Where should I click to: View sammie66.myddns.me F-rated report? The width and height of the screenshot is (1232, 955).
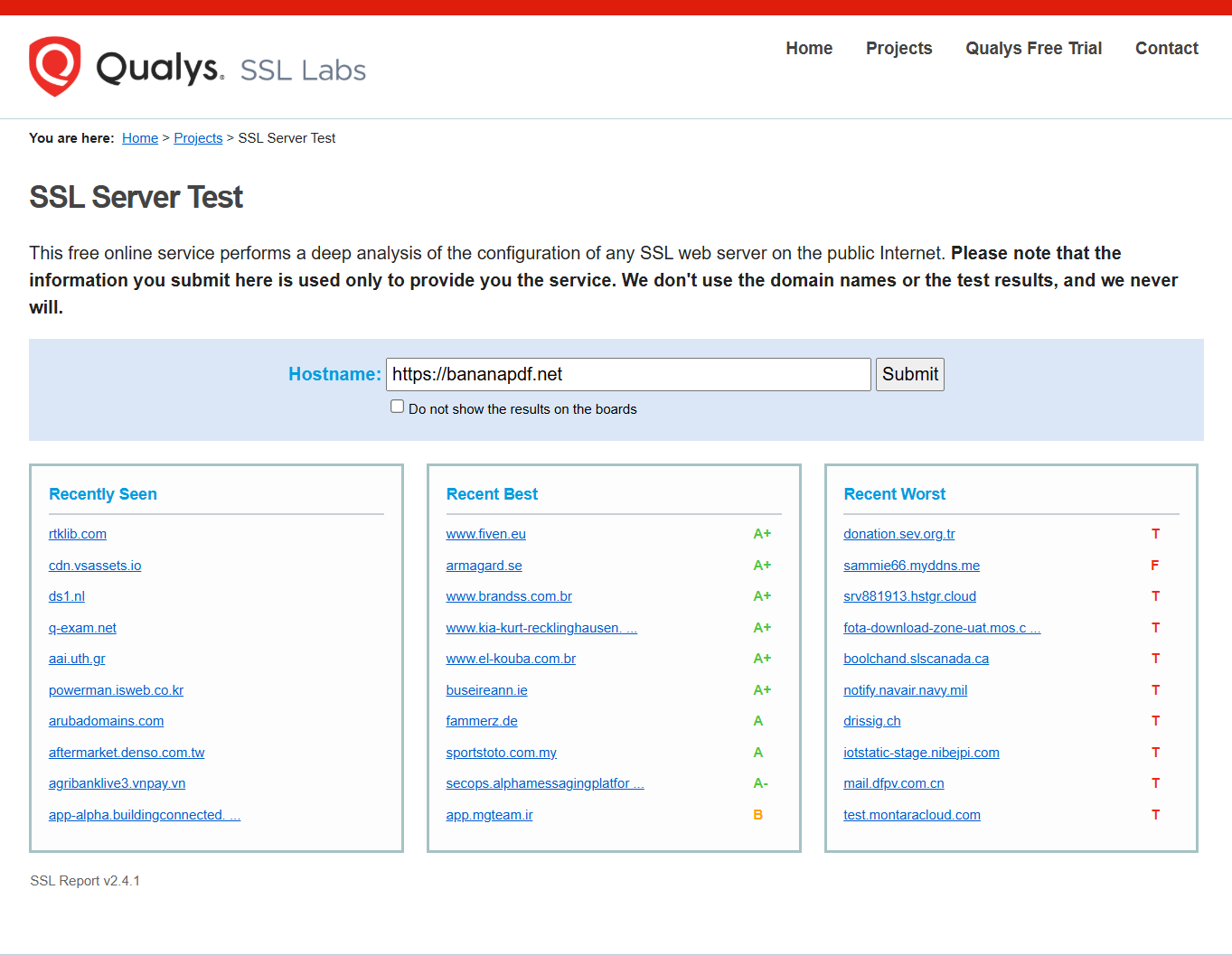point(911,566)
